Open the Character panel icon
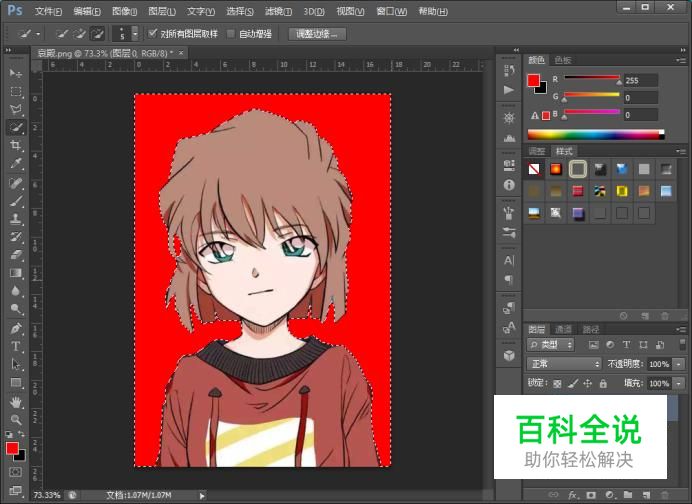The image size is (692, 504). click(509, 260)
